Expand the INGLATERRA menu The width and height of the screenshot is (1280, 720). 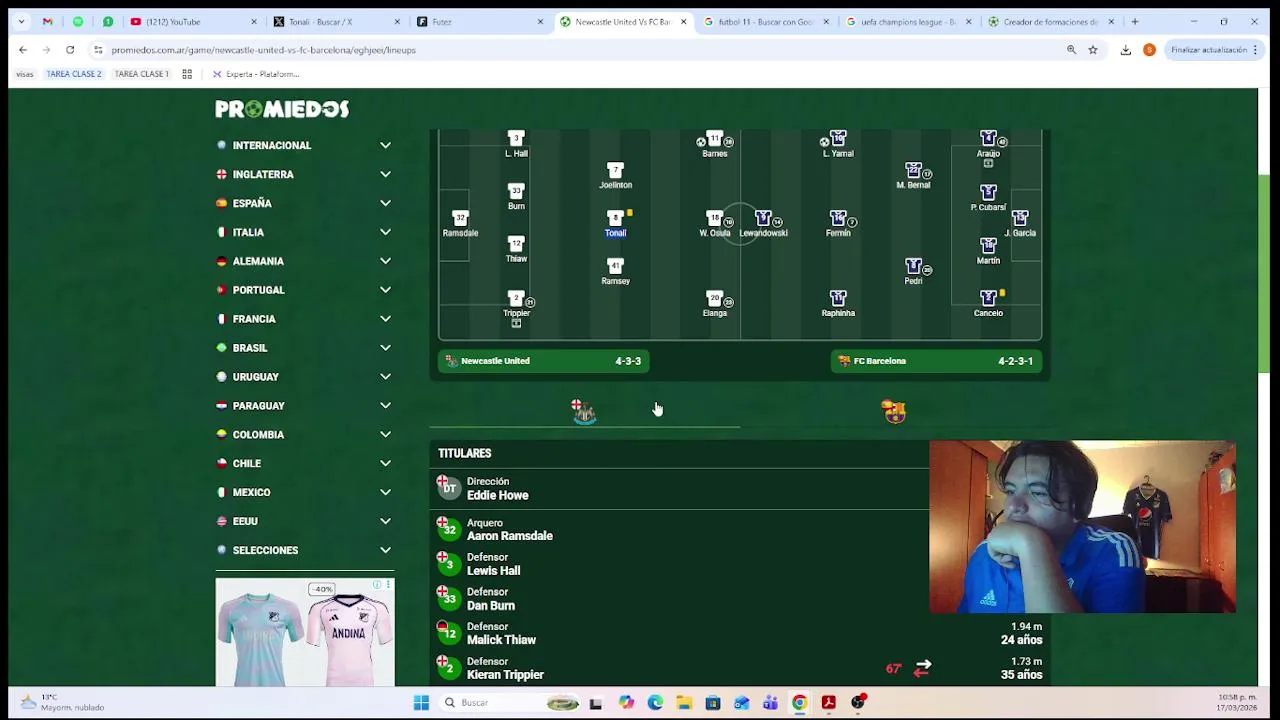pos(304,174)
